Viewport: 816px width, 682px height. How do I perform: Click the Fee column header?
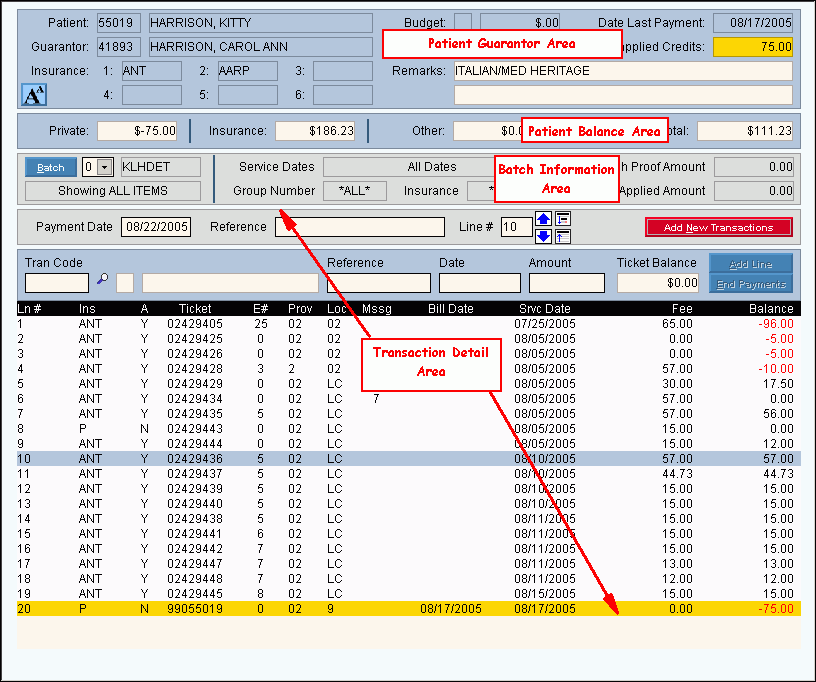click(x=682, y=308)
